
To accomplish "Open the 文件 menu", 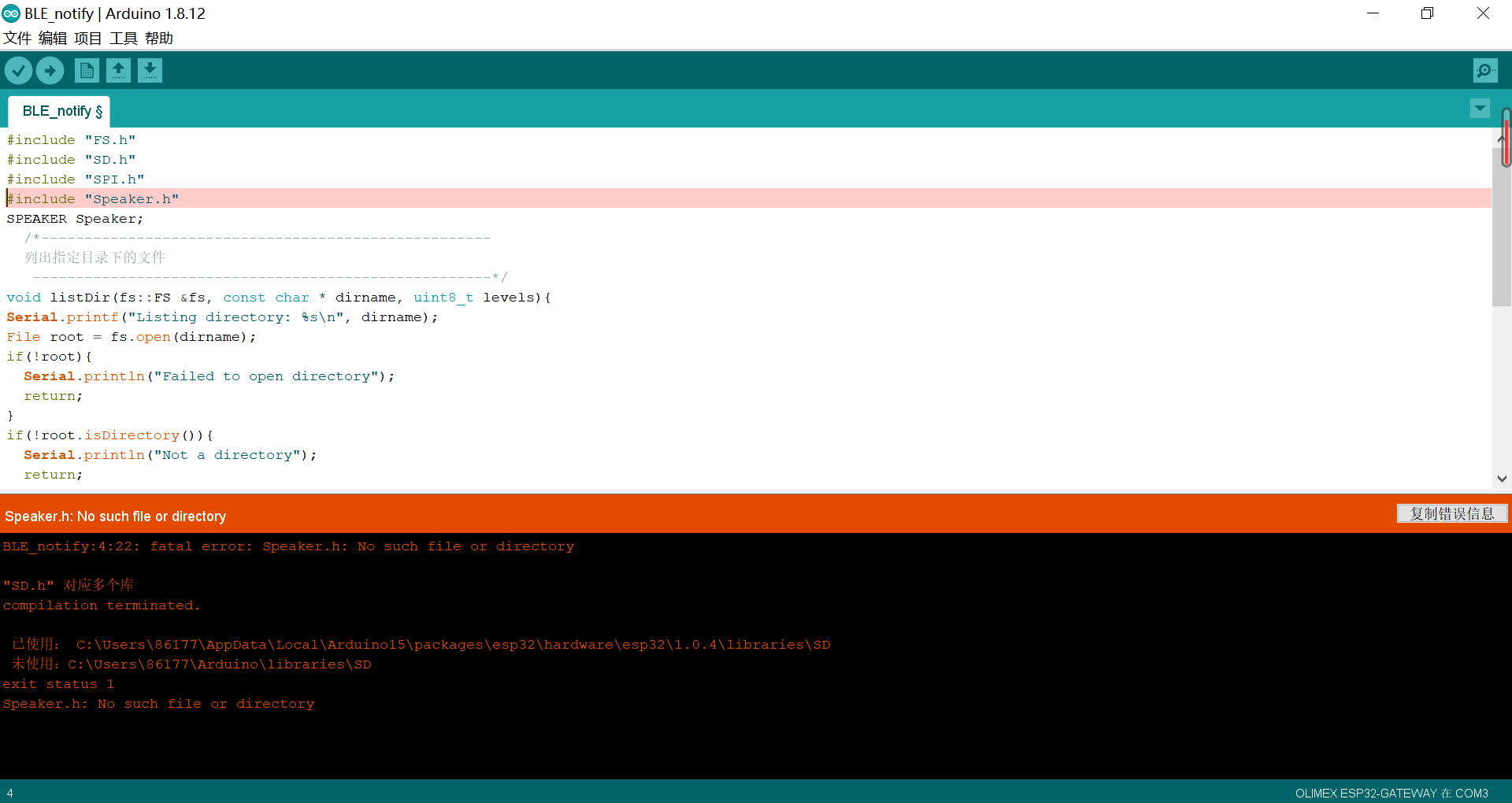I will [17, 38].
